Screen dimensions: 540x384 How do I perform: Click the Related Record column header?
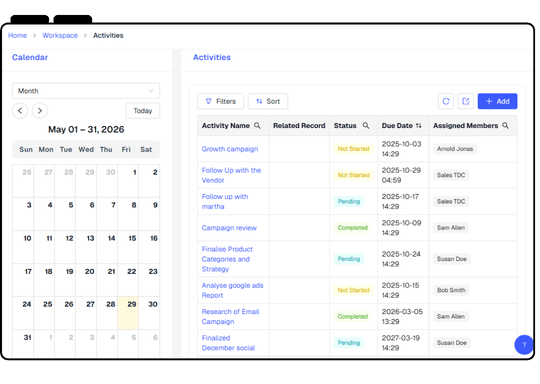click(299, 126)
